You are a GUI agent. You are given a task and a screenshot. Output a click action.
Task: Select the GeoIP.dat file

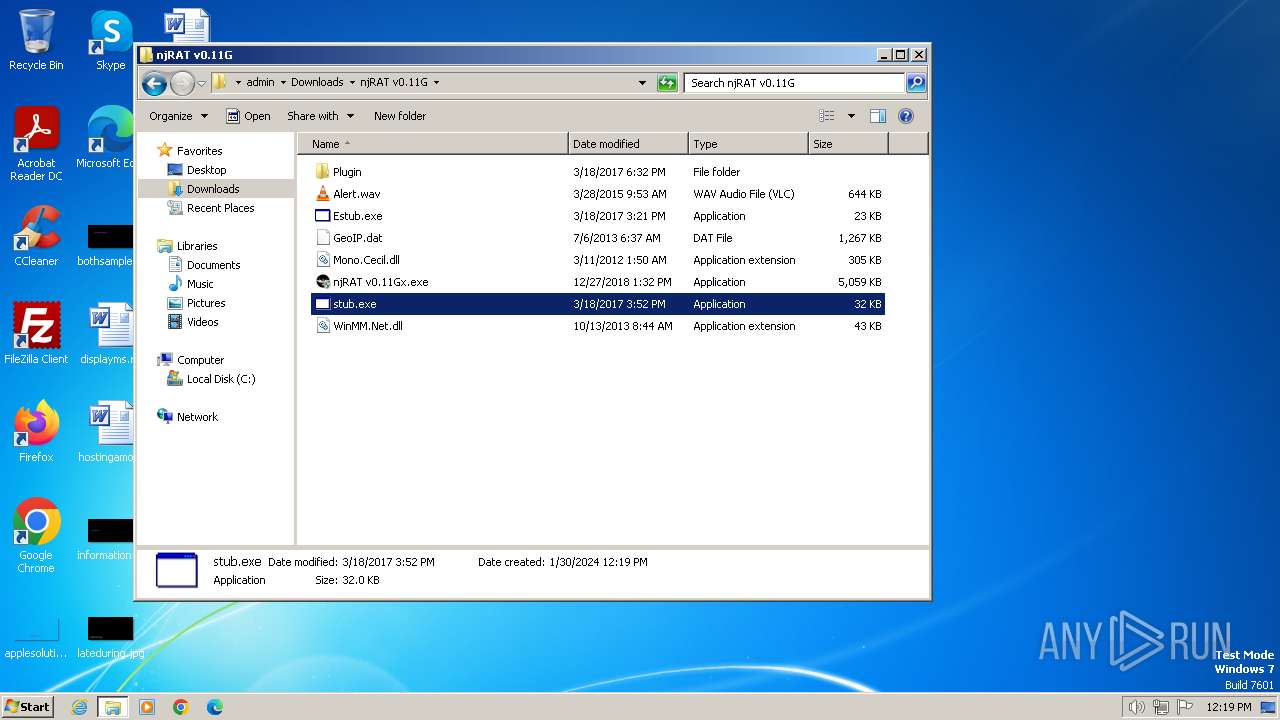(x=598, y=238)
